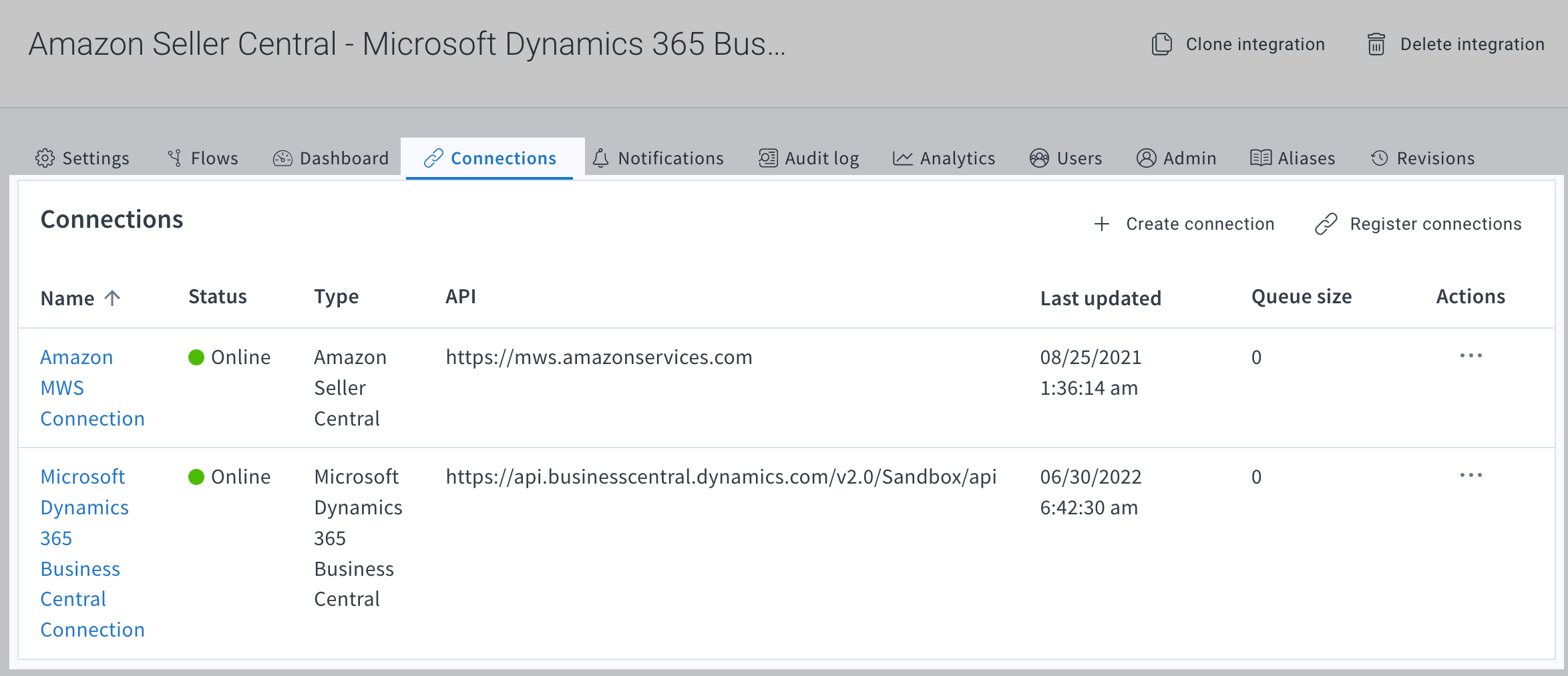The height and width of the screenshot is (676, 1568).
Task: Open the Dashboard tab
Action: (331, 158)
